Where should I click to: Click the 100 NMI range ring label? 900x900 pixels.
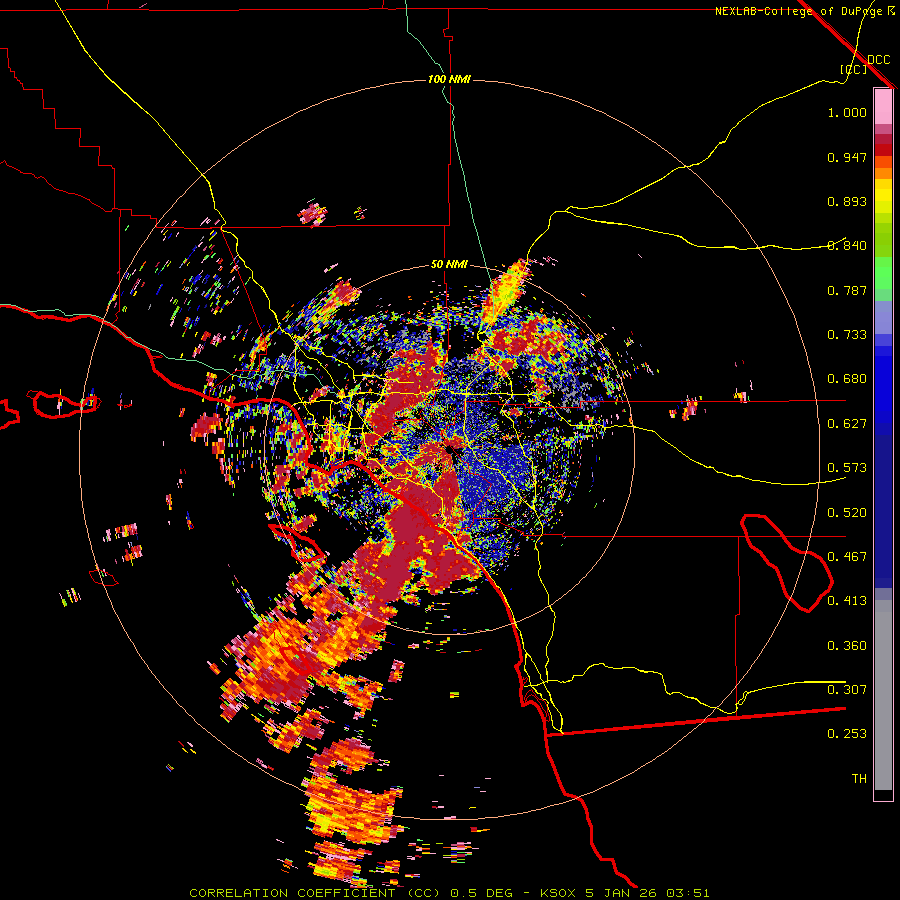pyautogui.click(x=449, y=79)
